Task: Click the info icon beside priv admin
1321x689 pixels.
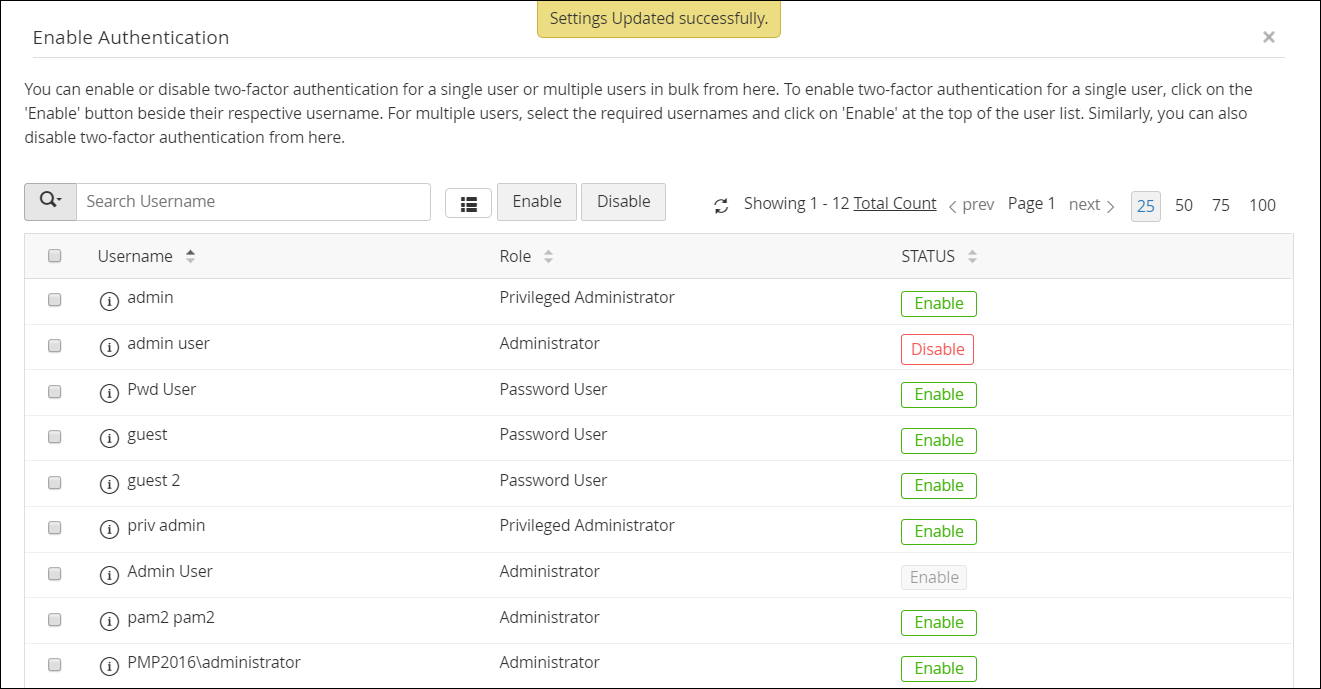Action: [x=110, y=530]
